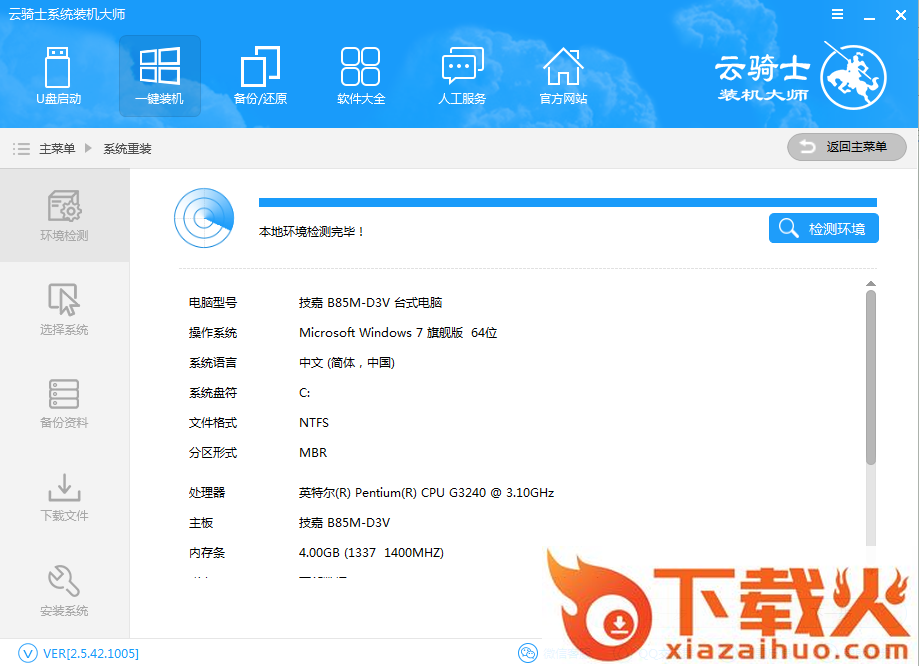919x666 pixels.
Task: Click the version icon in status bar
Action: pos(28,653)
